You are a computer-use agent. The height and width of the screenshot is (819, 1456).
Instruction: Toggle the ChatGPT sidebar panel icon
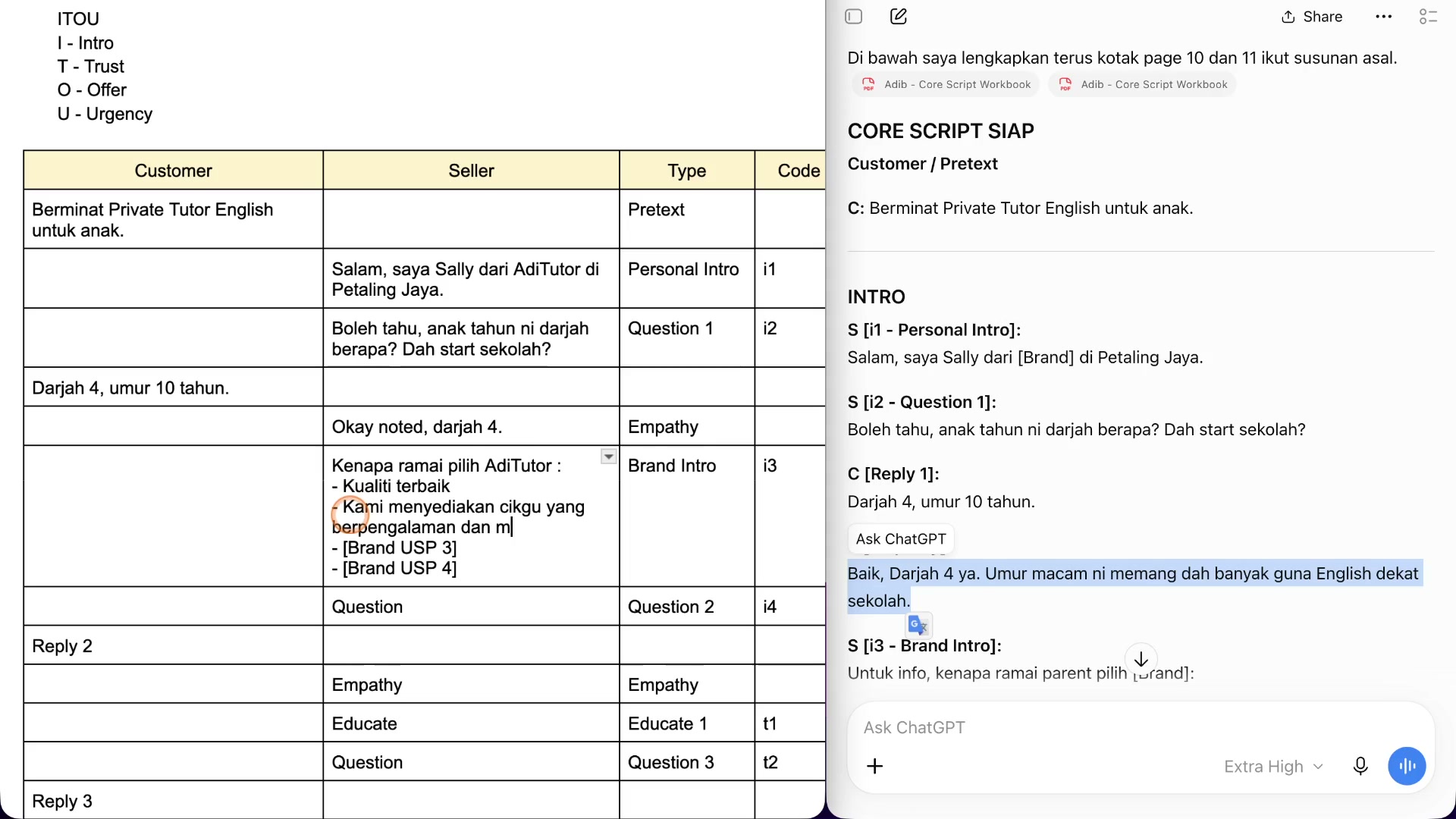[854, 17]
